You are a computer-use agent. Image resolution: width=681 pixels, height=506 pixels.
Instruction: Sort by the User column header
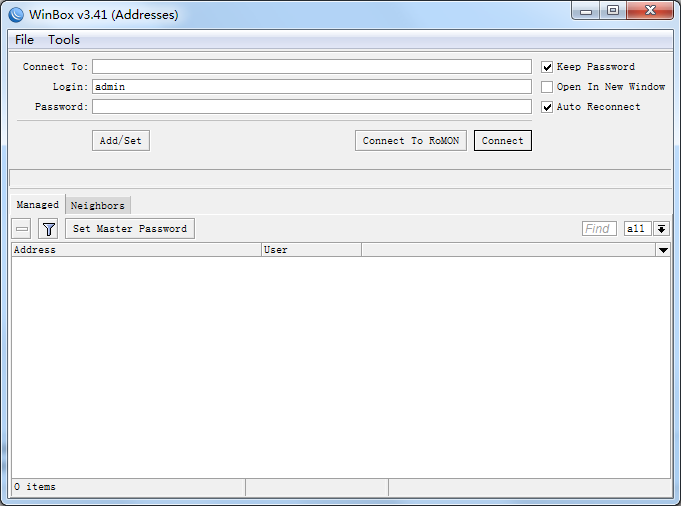pyautogui.click(x=311, y=250)
